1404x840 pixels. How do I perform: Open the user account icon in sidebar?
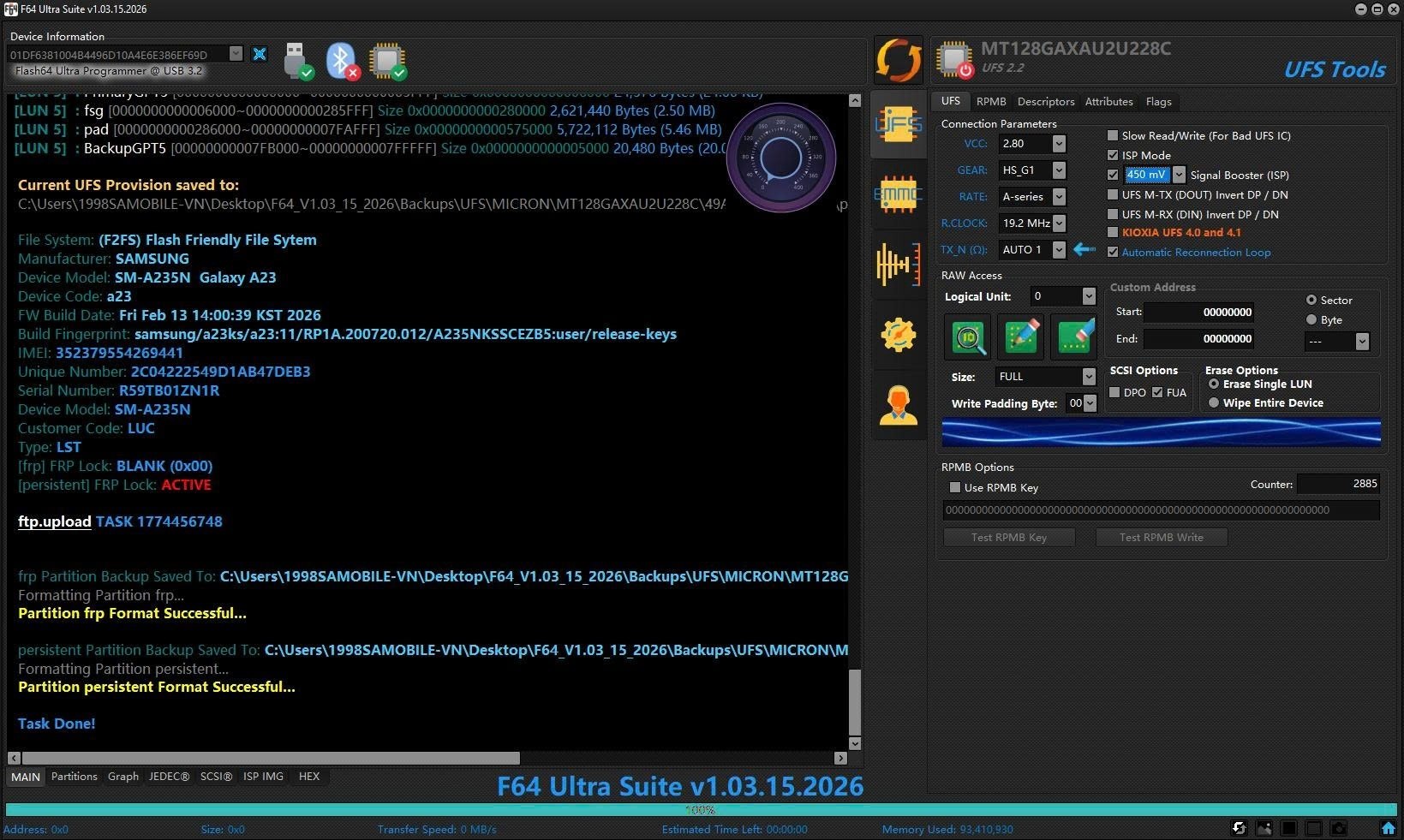[899, 405]
